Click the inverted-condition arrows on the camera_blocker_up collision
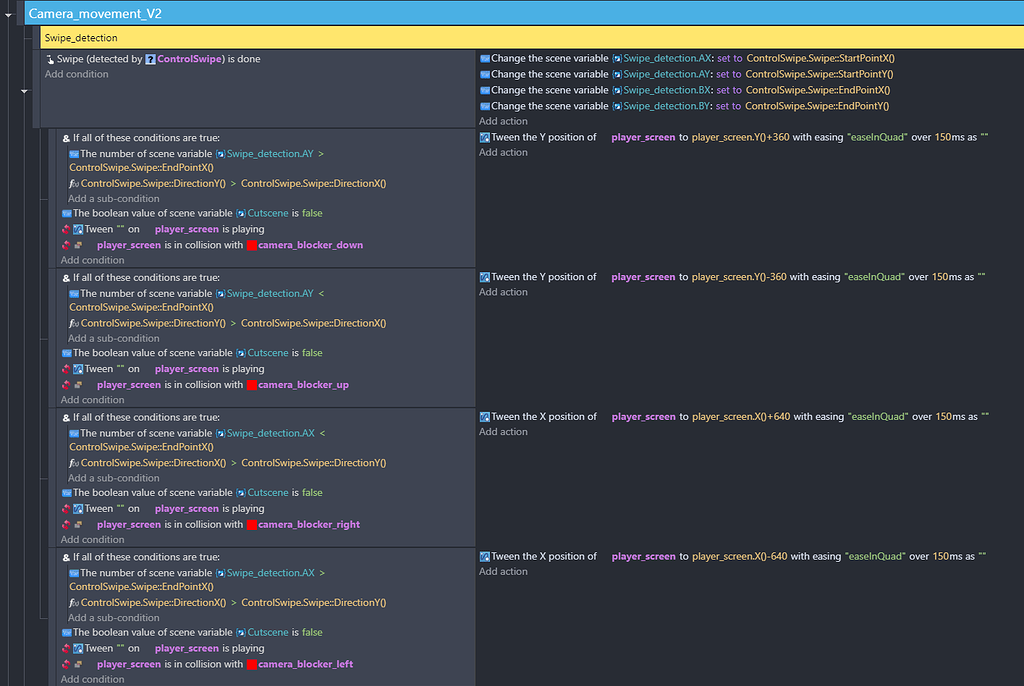 coord(65,384)
